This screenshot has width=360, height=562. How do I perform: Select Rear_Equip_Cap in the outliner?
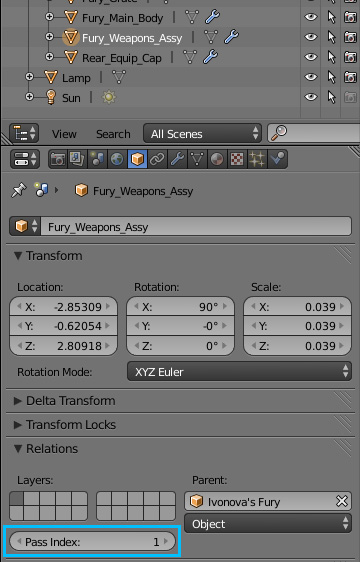click(x=122, y=58)
